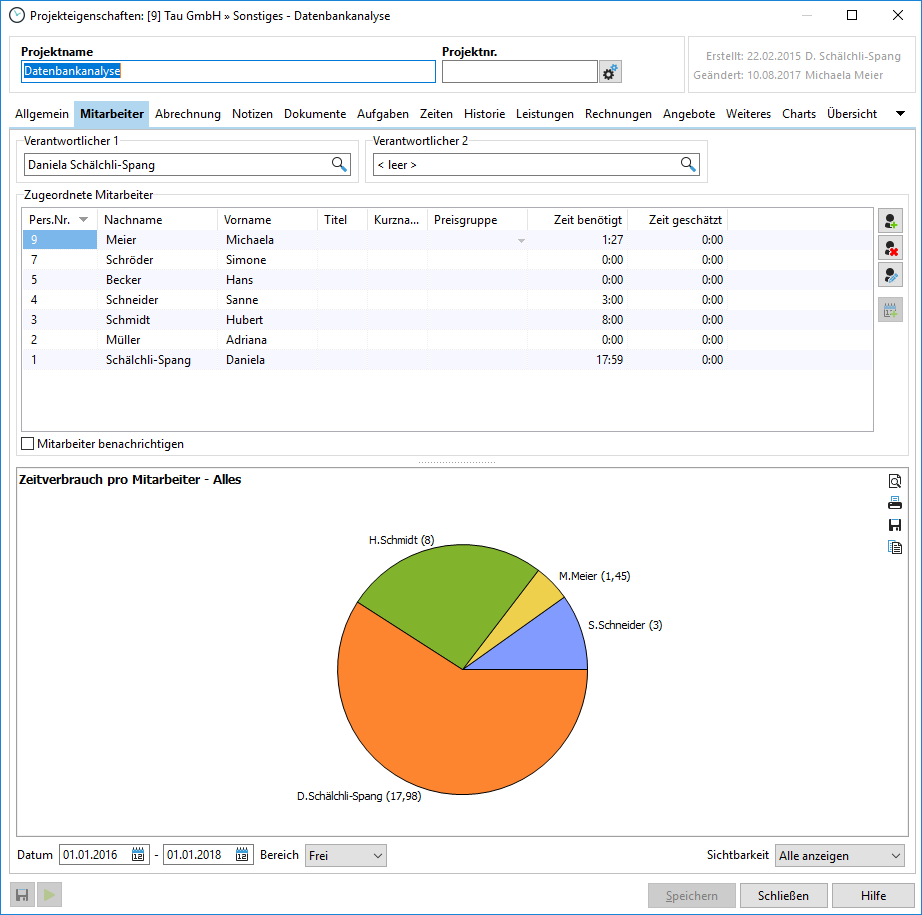The width and height of the screenshot is (922, 915).
Task: Open chart print preview magnifier icon
Action: [895, 482]
